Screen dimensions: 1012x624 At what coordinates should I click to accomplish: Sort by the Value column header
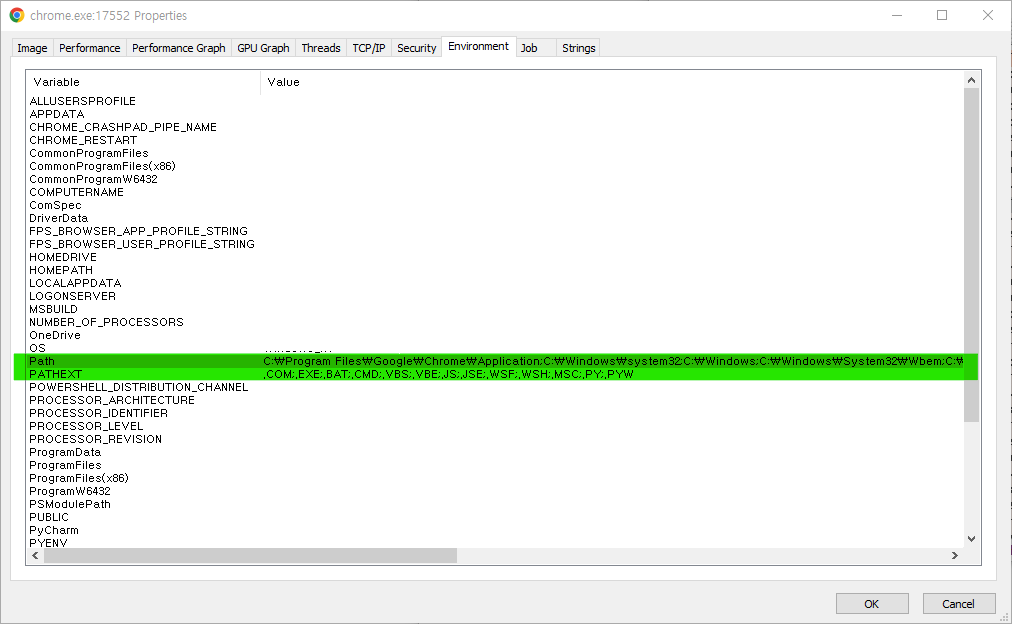tap(612, 82)
